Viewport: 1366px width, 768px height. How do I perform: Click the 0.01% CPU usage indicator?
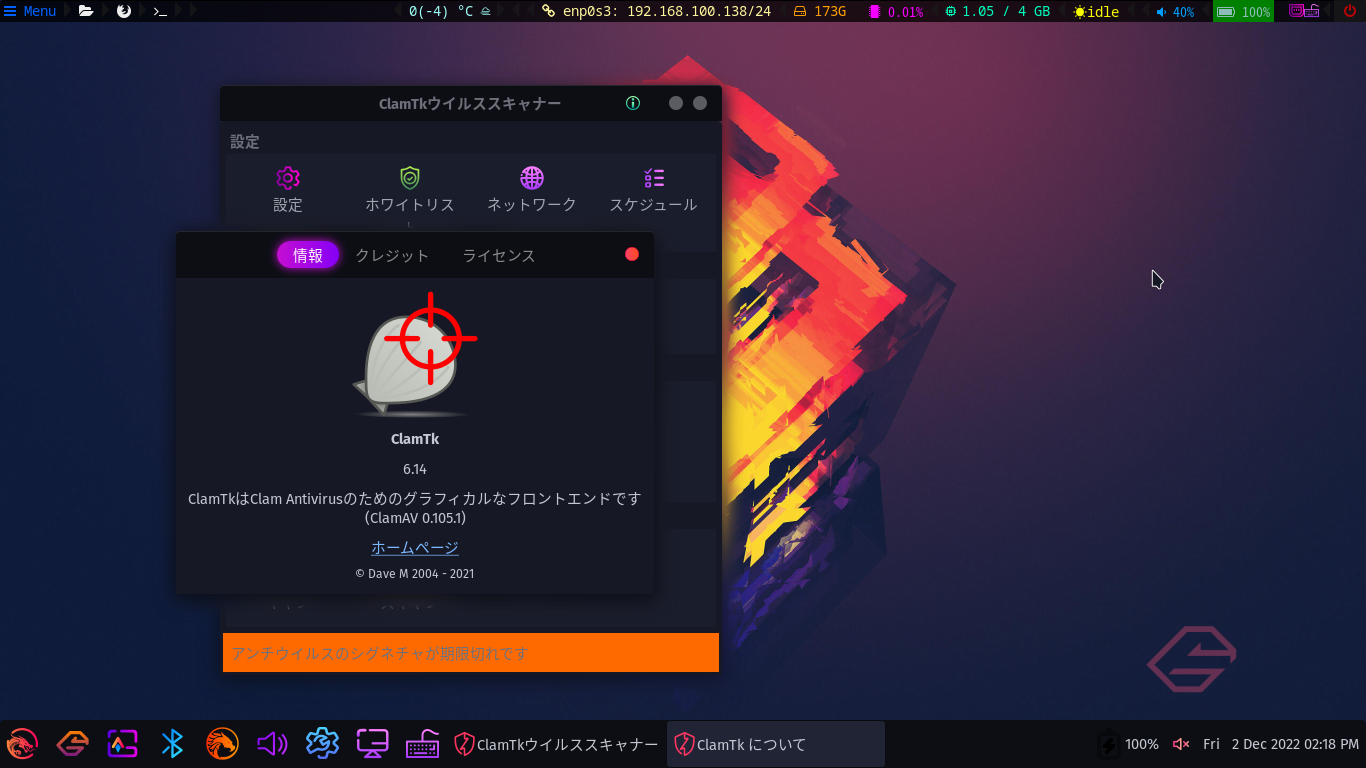(896, 12)
